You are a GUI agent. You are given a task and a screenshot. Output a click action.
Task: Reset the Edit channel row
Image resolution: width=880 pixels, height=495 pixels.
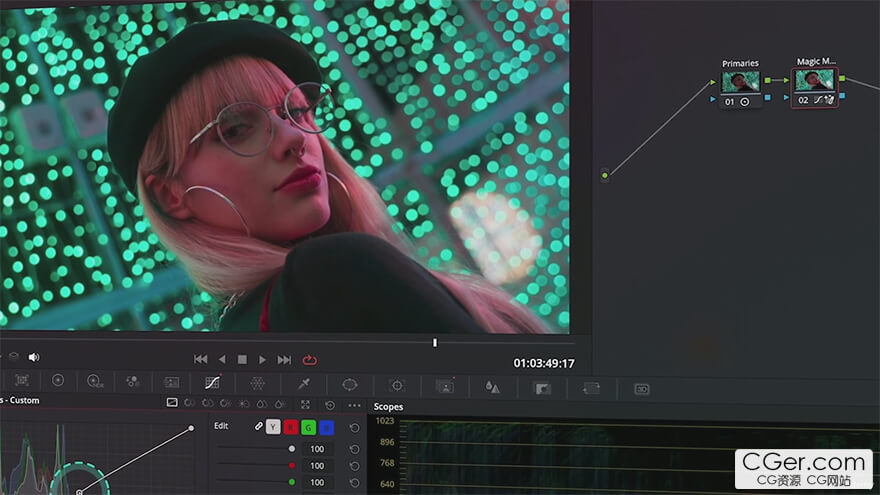click(354, 428)
